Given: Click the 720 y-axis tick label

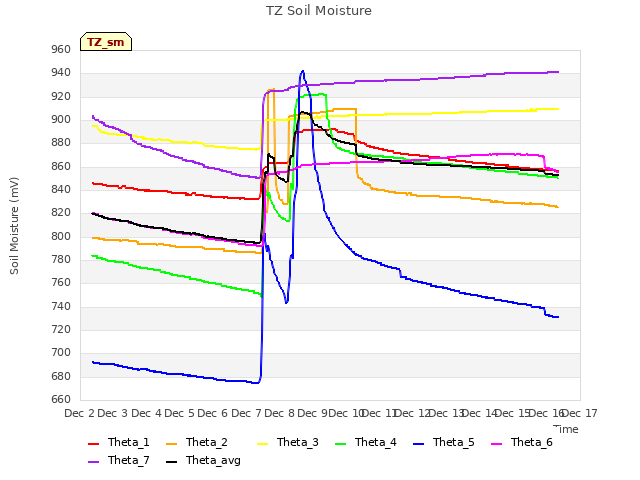Looking at the screenshot, I should click(x=61, y=329).
